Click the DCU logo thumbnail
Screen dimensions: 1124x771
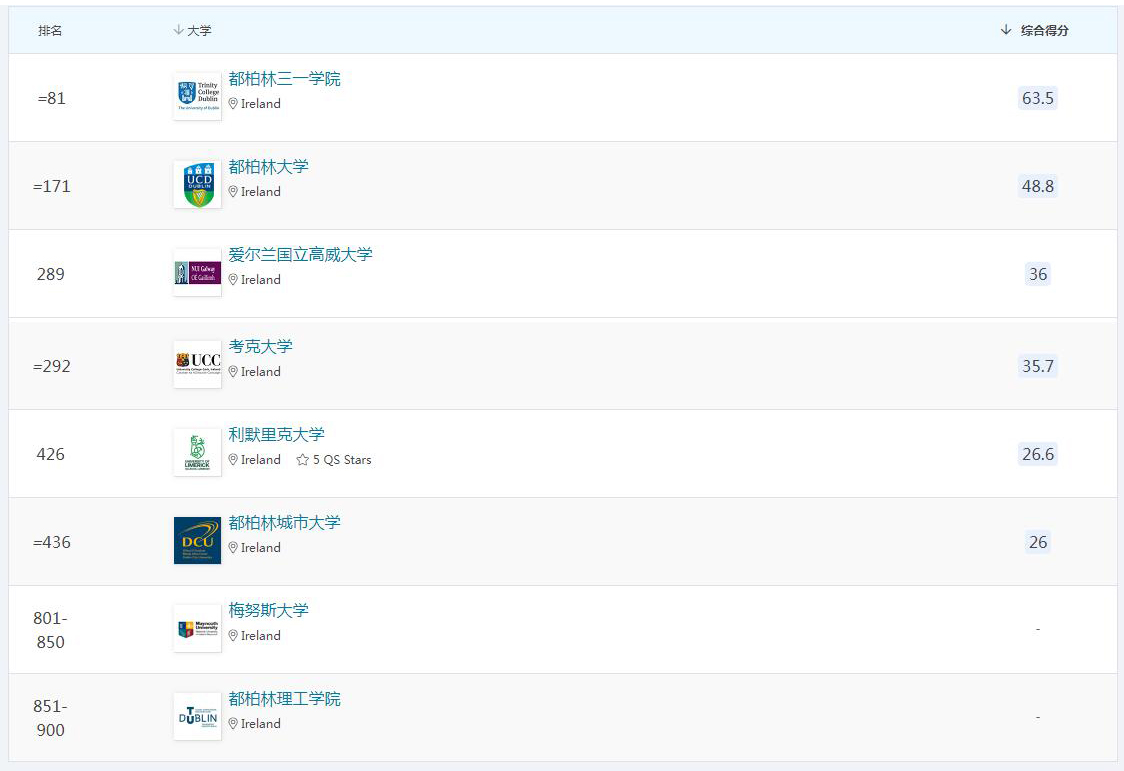pos(197,540)
